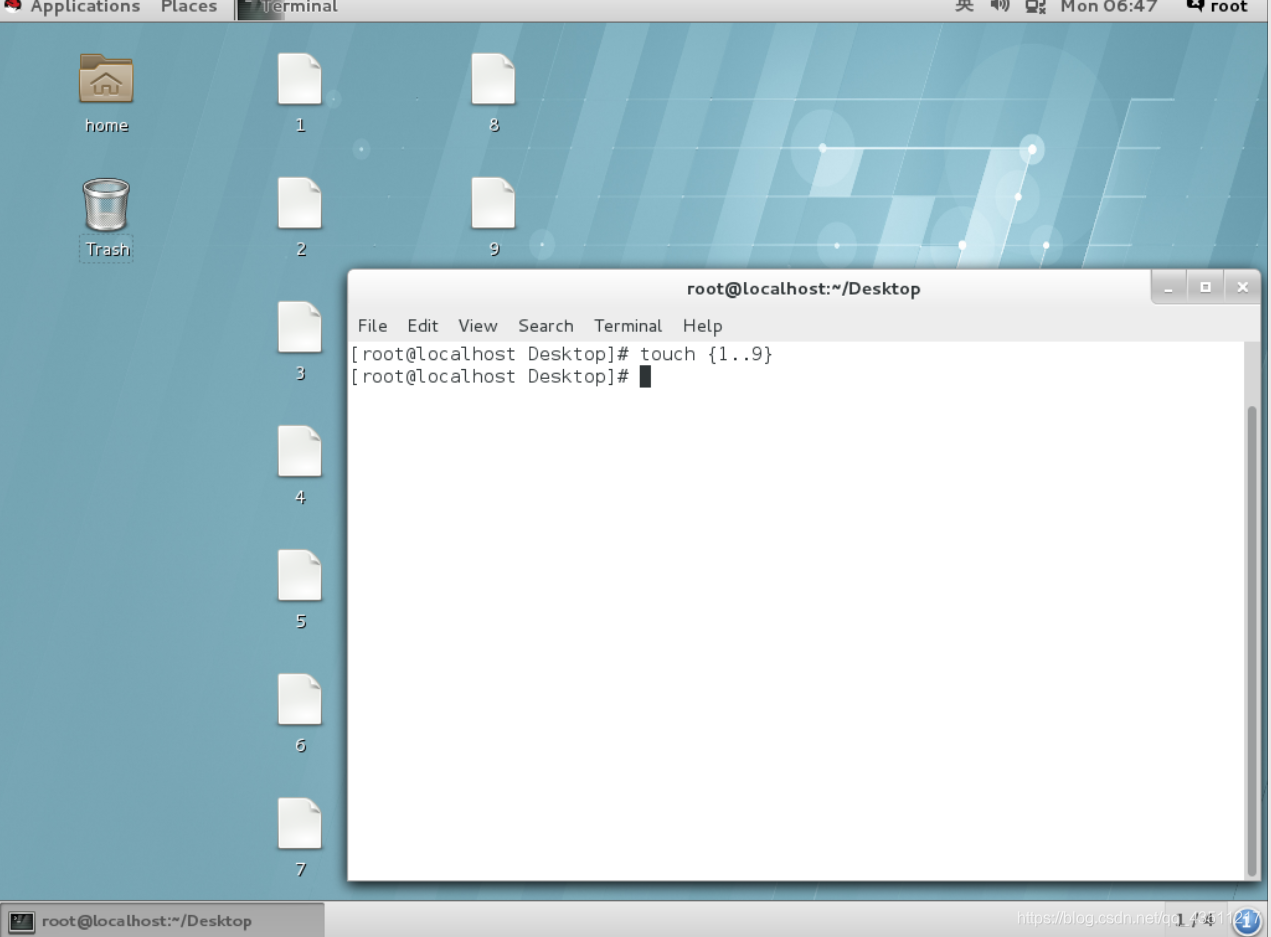Open the Terminal app menu in top bar
The width and height of the screenshot is (1271, 937).
click(290, 8)
